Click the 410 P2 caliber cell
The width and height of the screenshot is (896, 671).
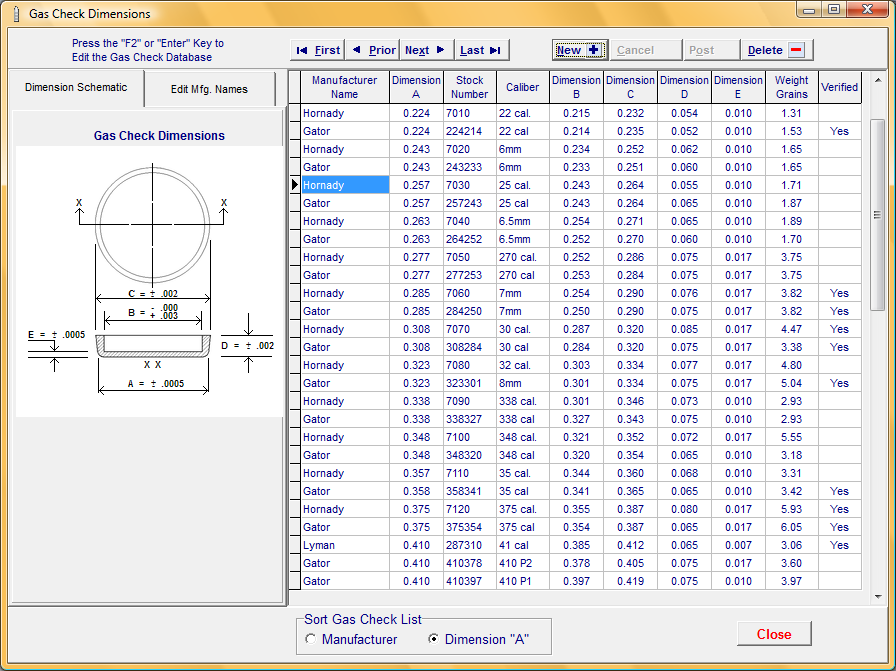(x=522, y=563)
